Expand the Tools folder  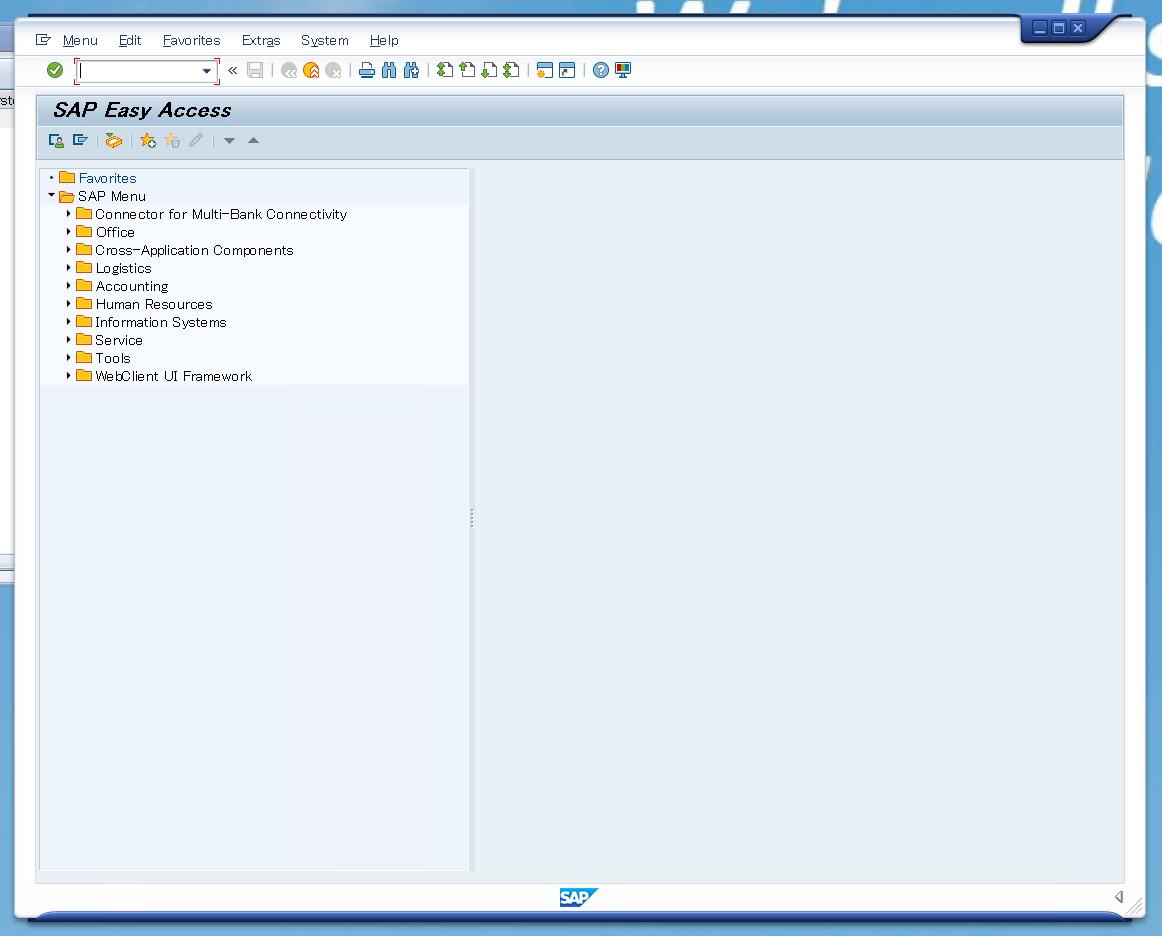click(x=68, y=358)
